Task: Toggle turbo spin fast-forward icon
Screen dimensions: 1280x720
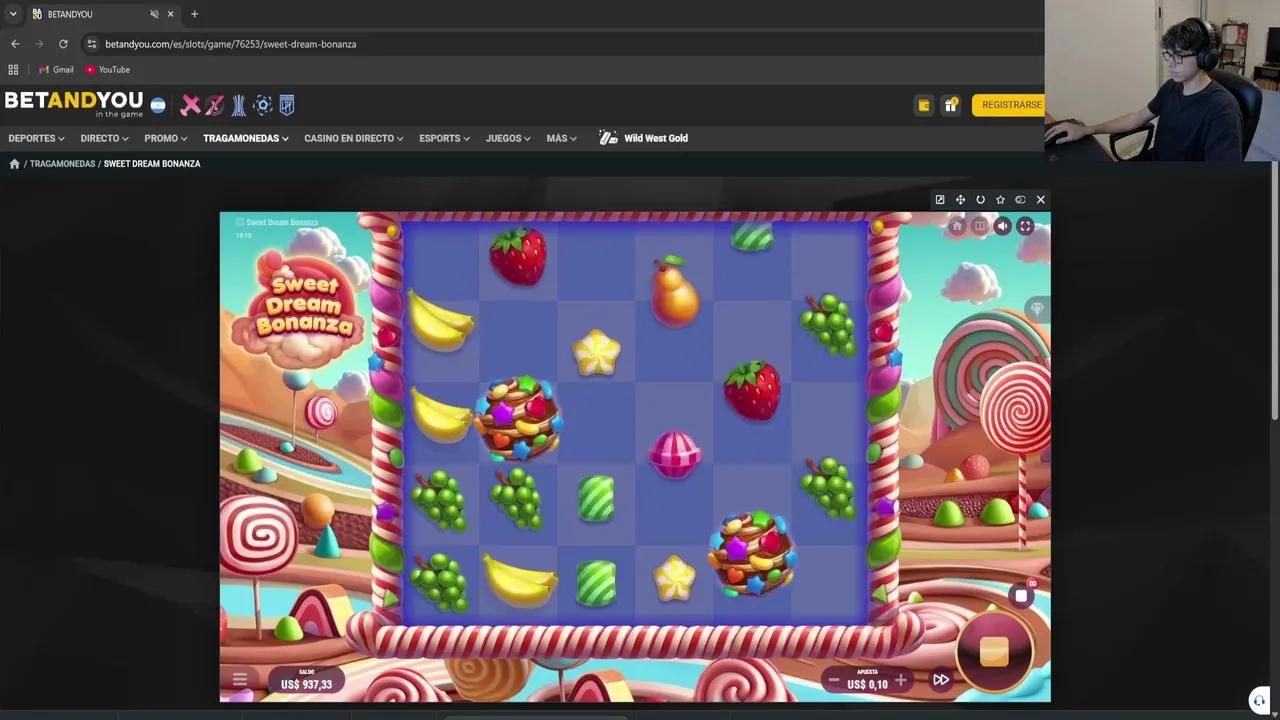Action: [941, 680]
